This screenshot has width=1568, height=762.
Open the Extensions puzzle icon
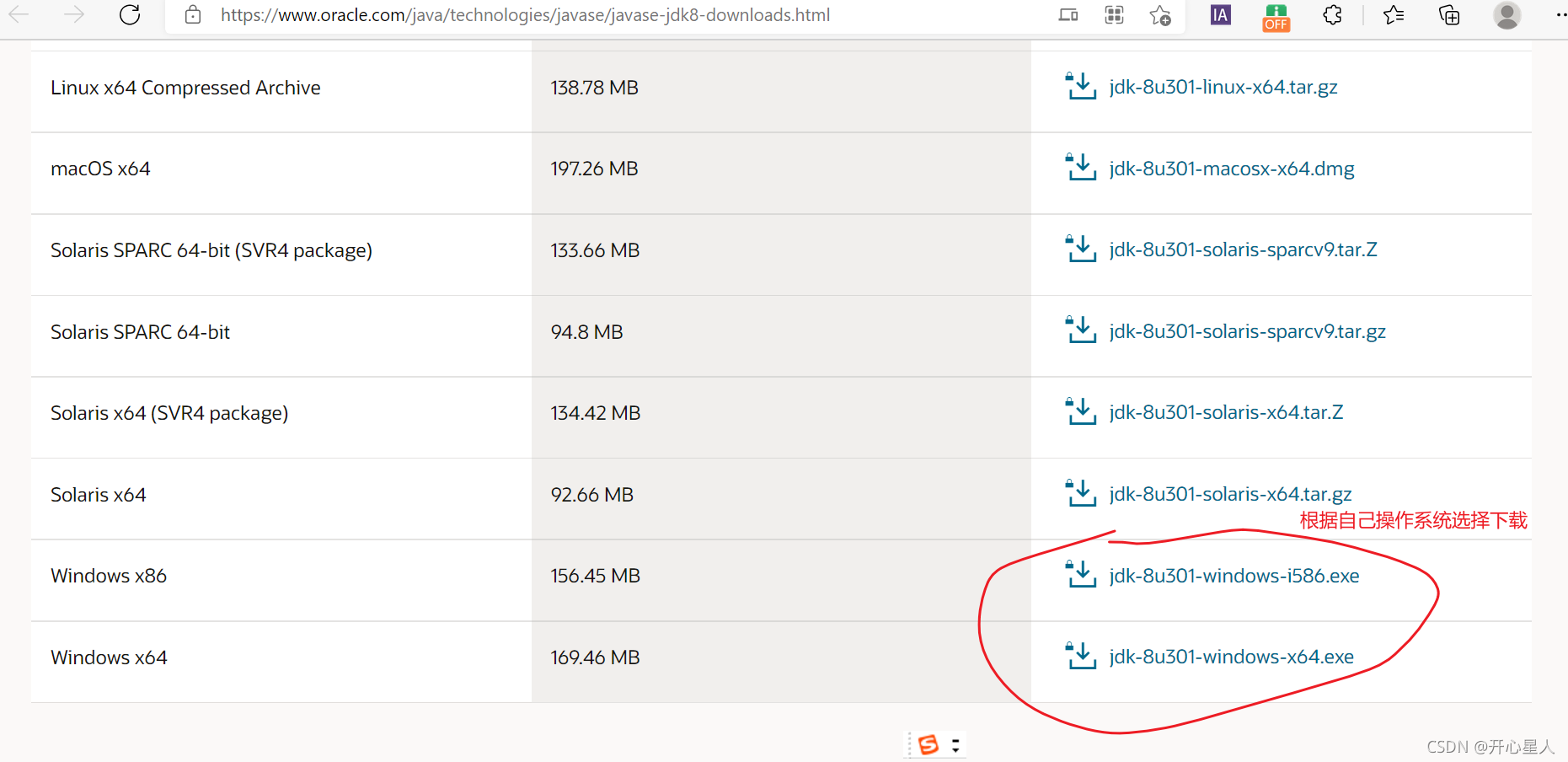1332,14
